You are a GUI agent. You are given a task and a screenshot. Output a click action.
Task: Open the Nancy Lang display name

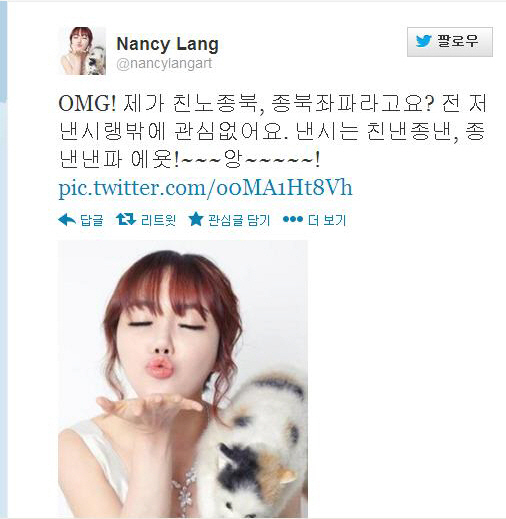[167, 44]
